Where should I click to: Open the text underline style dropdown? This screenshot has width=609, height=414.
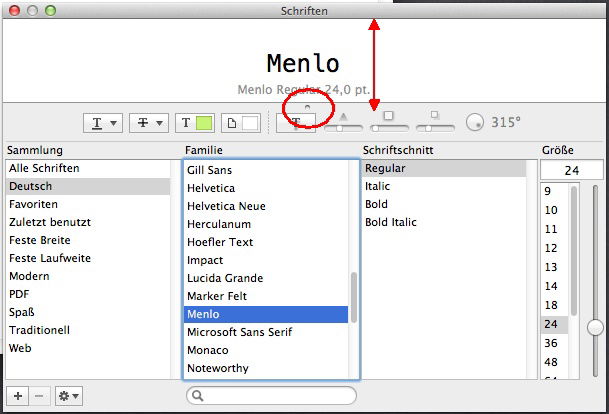[x=103, y=123]
